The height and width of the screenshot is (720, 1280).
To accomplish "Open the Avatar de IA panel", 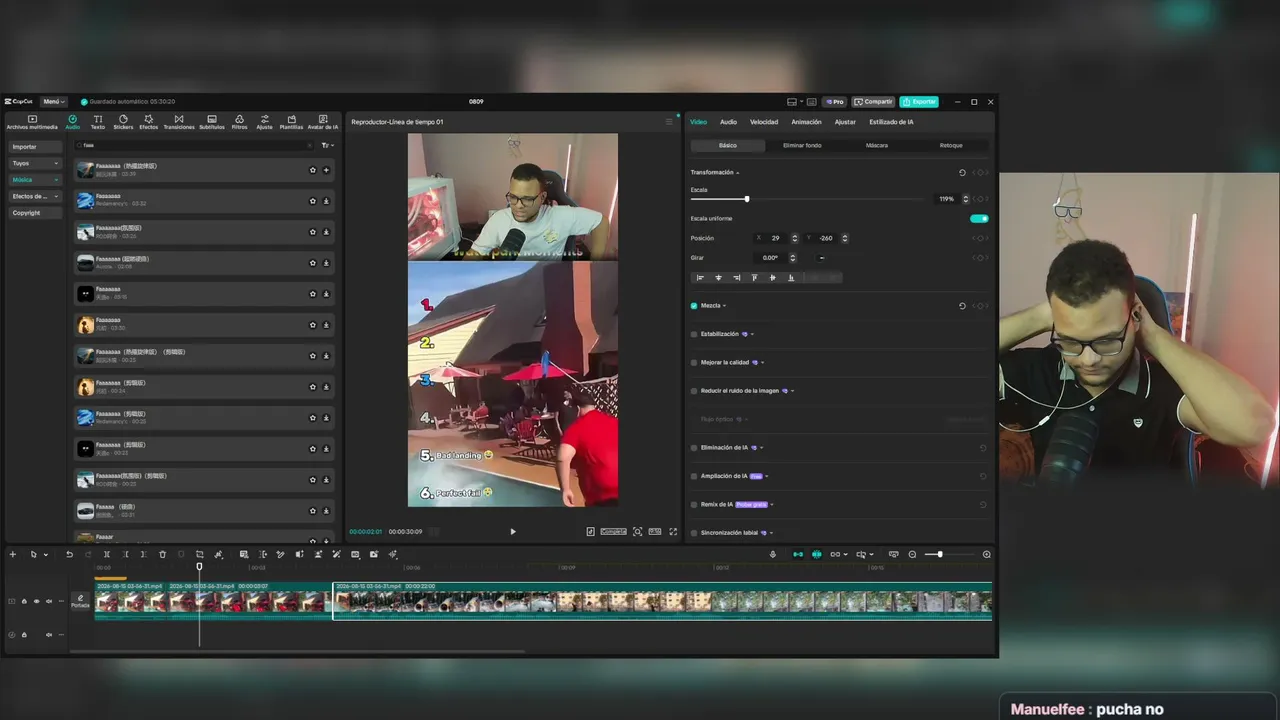I will click(323, 122).
